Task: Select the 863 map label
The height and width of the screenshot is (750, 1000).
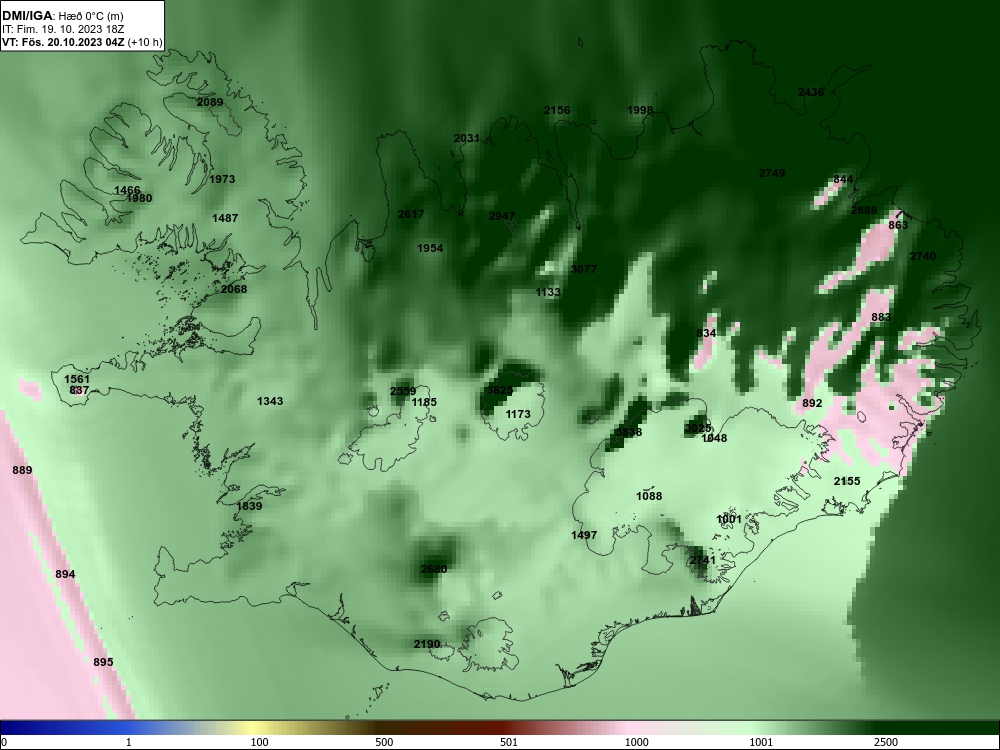Action: tap(898, 226)
